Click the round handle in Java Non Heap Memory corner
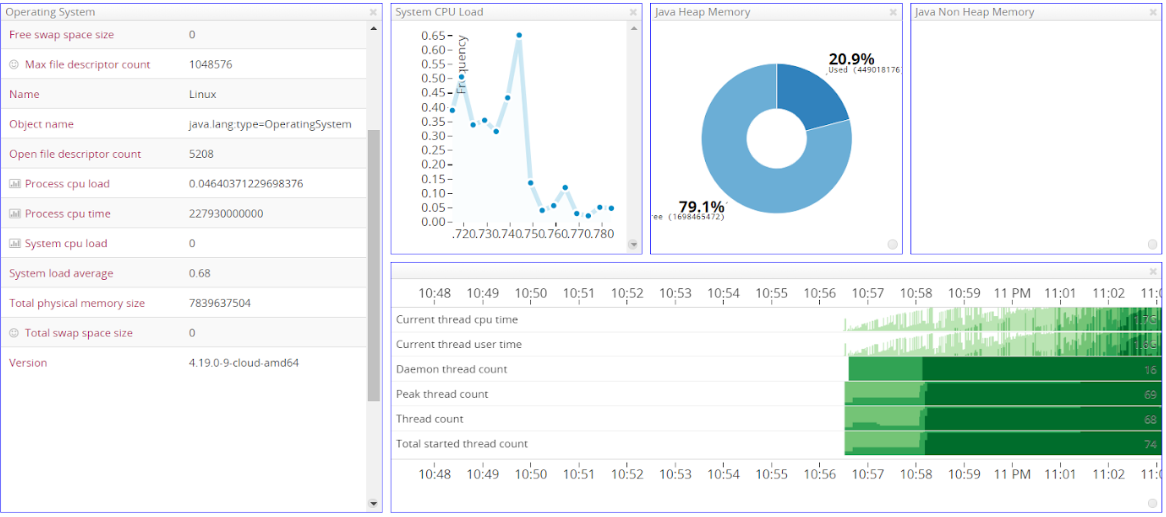The width and height of the screenshot is (1166, 517). [x=1152, y=244]
